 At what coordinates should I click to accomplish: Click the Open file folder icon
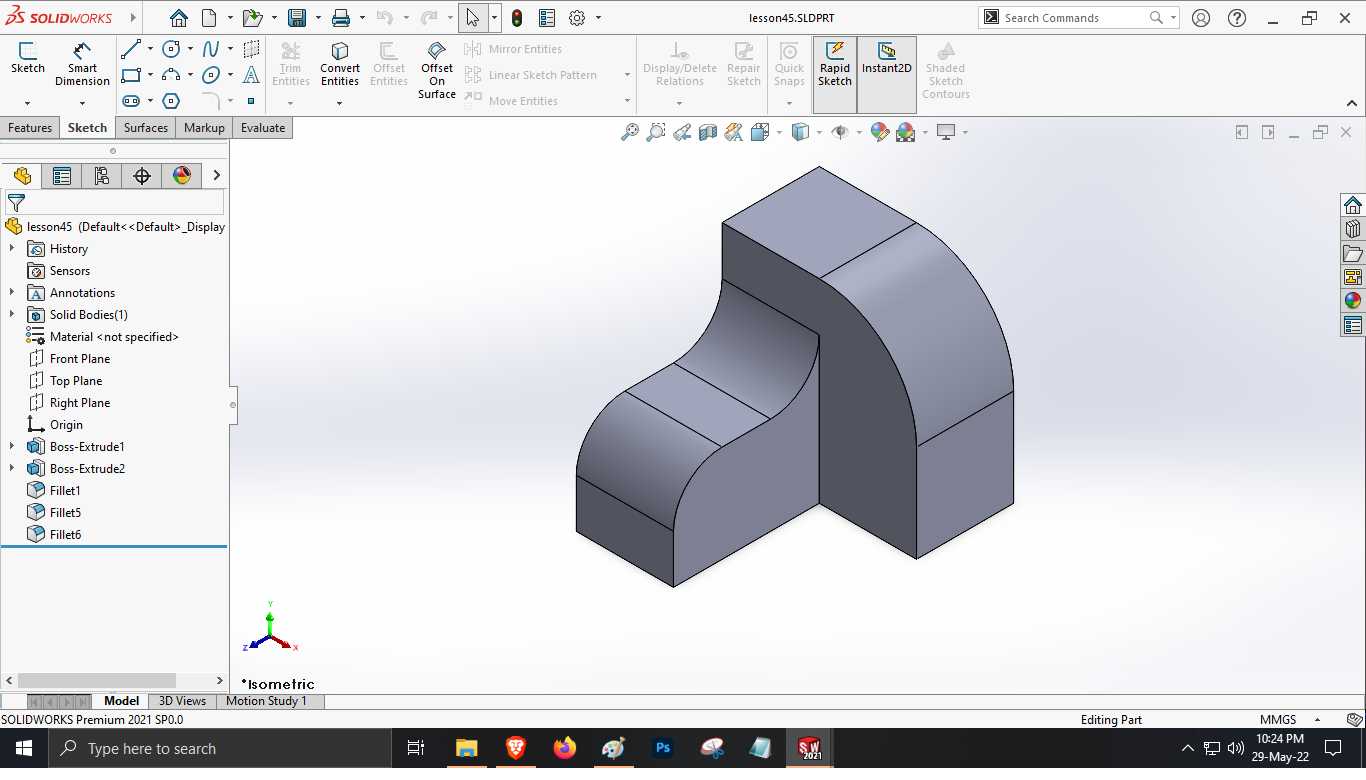pos(252,18)
